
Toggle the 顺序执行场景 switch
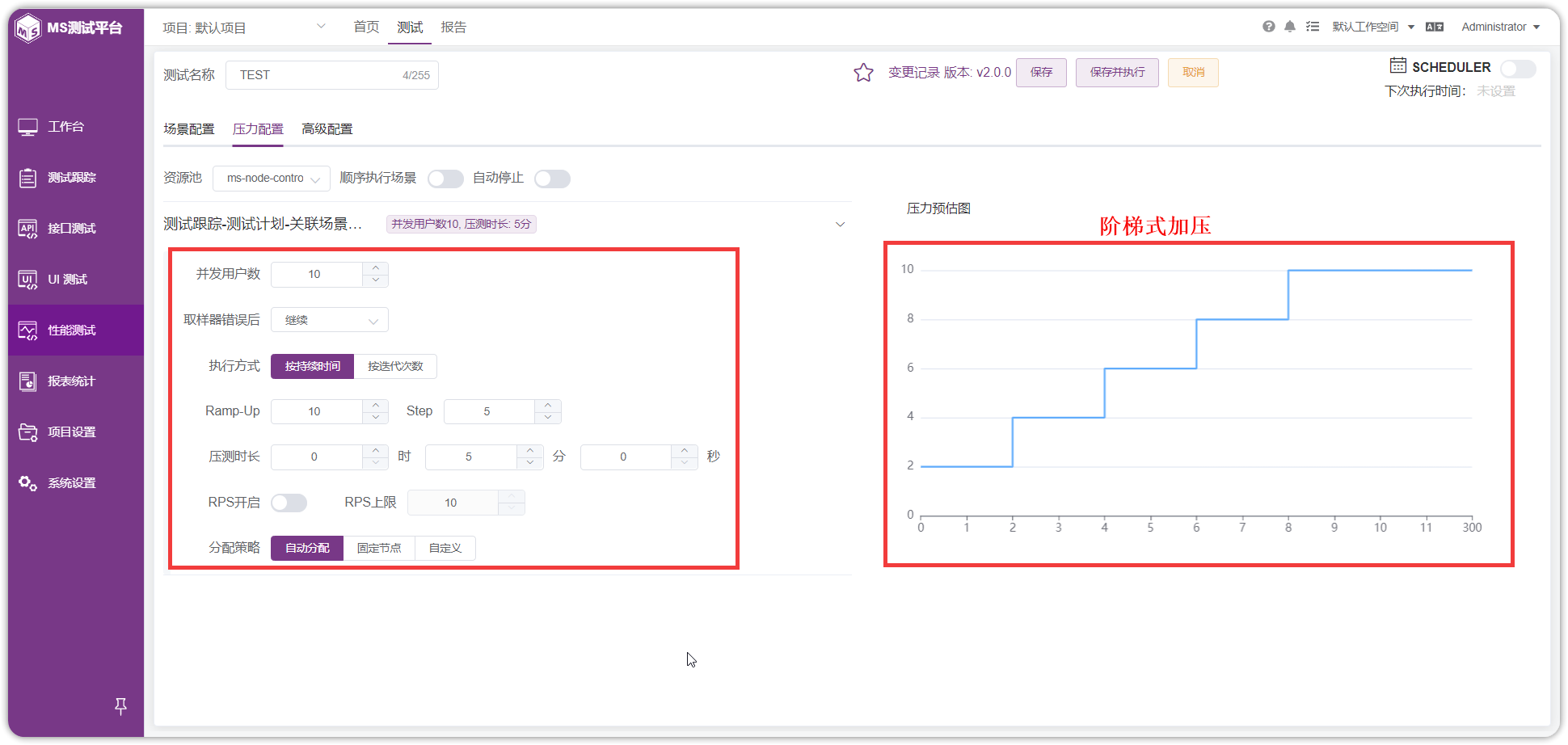click(x=445, y=179)
